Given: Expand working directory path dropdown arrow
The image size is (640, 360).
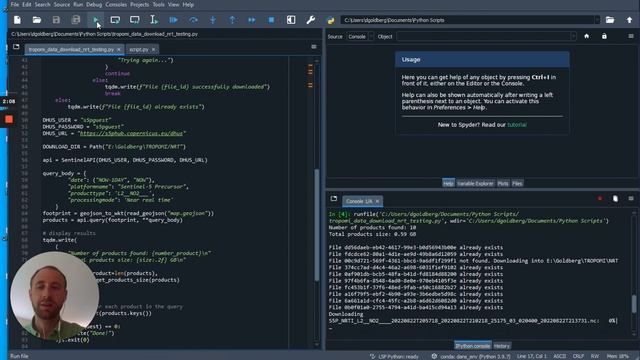Looking at the screenshot, I should click(597, 20).
